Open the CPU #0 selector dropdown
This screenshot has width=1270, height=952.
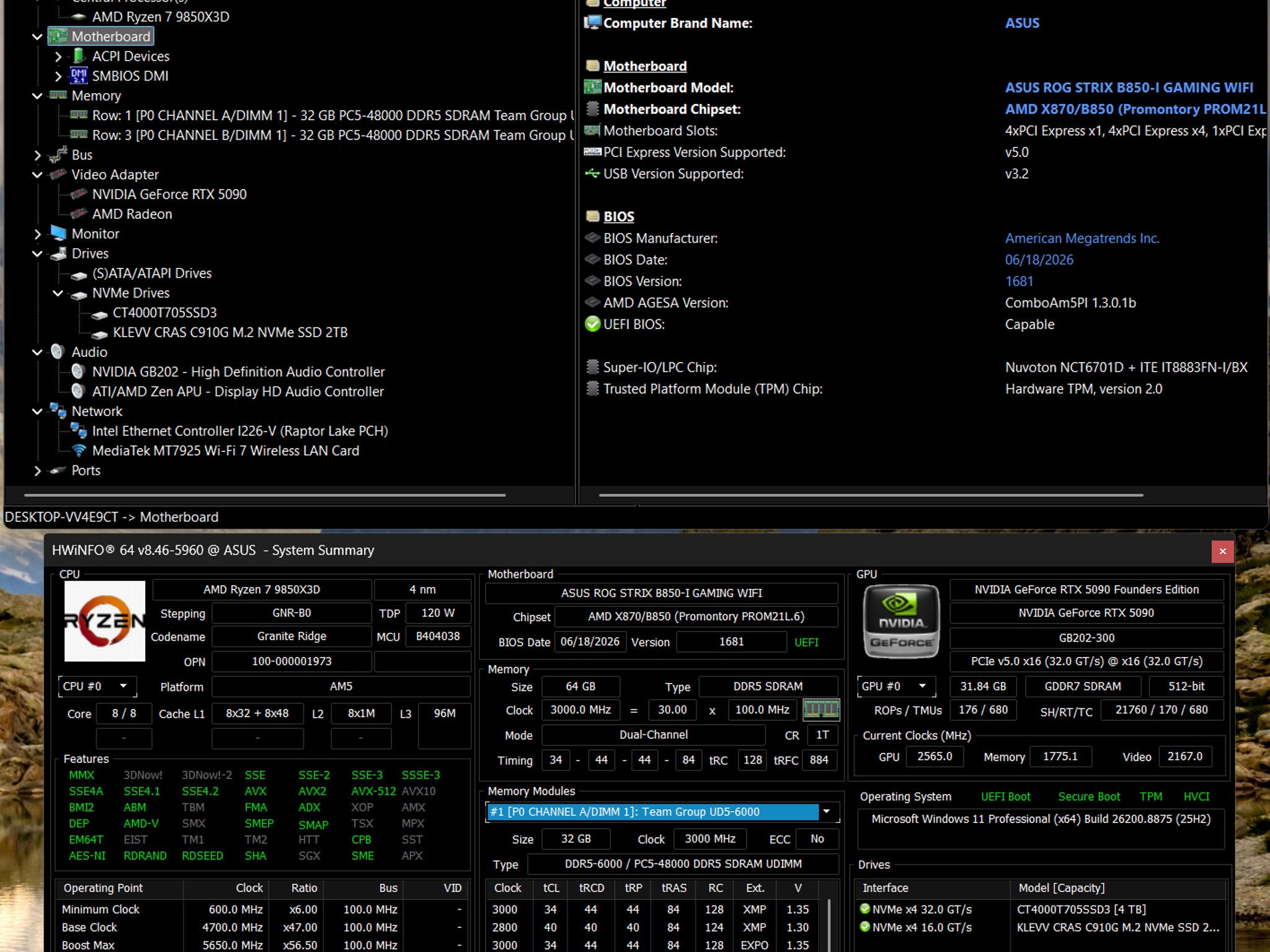97,686
